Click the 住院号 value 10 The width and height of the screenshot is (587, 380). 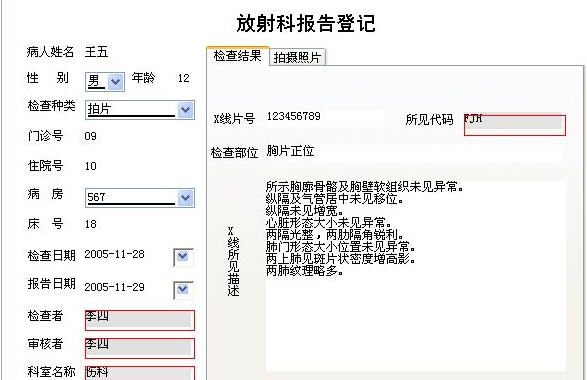pyautogui.click(x=91, y=166)
